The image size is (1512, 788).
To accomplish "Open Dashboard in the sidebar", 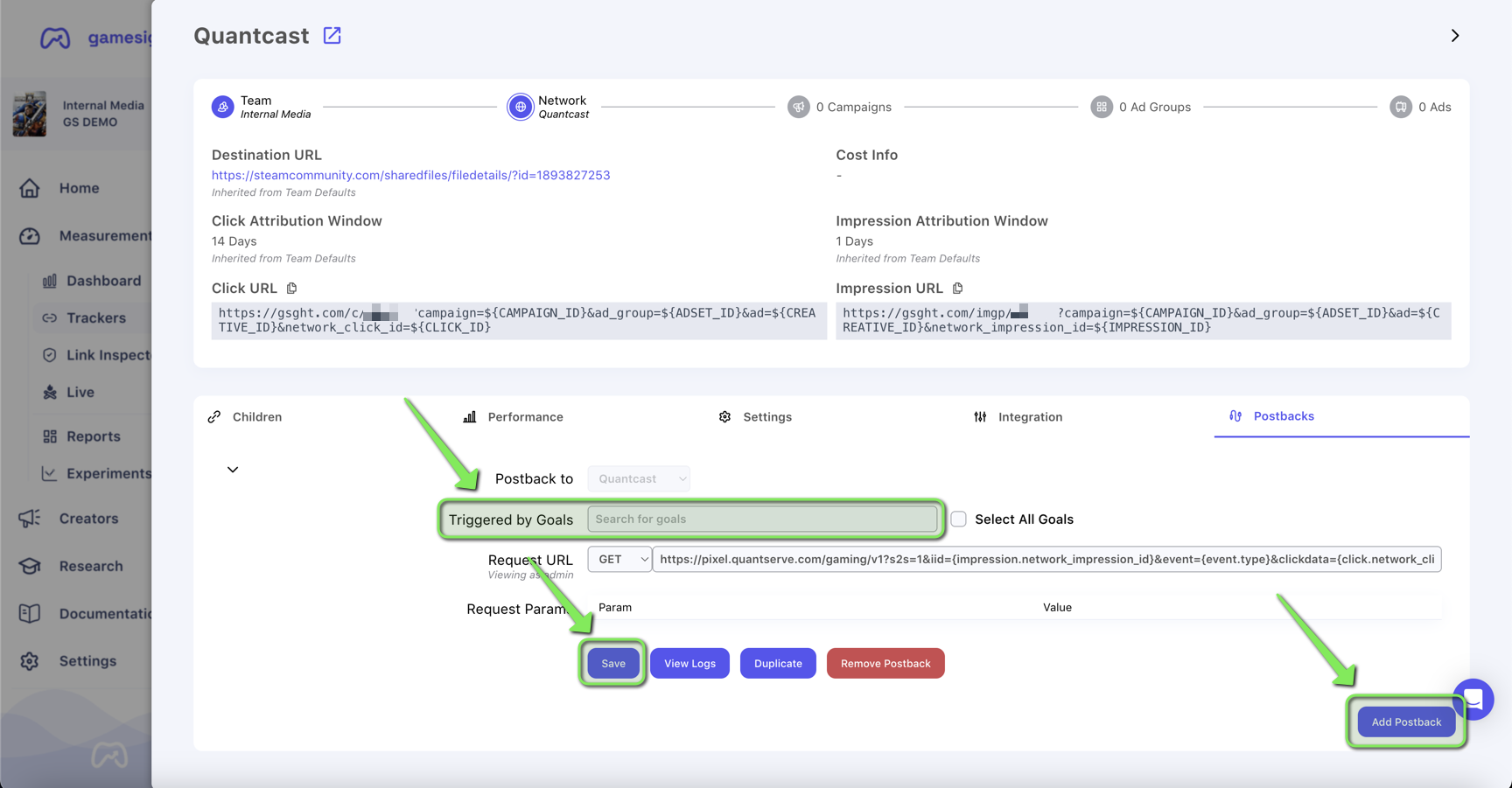I will 103,281.
